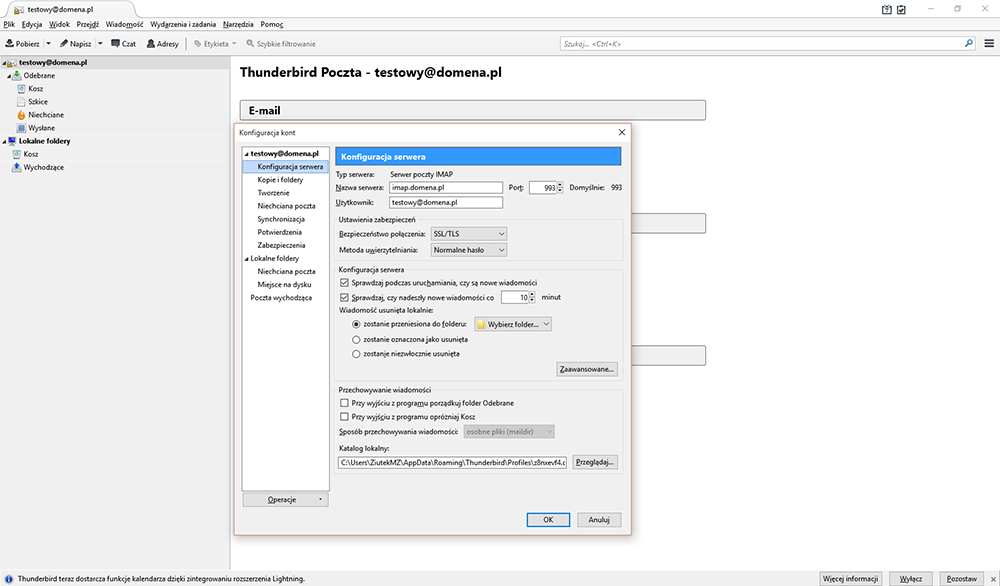Click the disabled maildir storage dropdown
Viewport: 1000px width, 586px height.
509,432
